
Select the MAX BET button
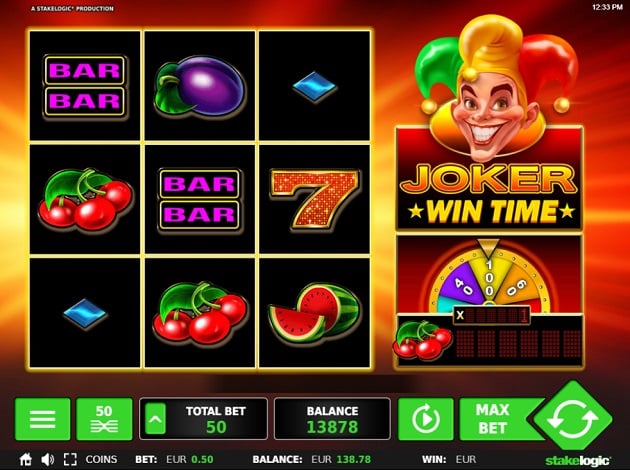494,419
